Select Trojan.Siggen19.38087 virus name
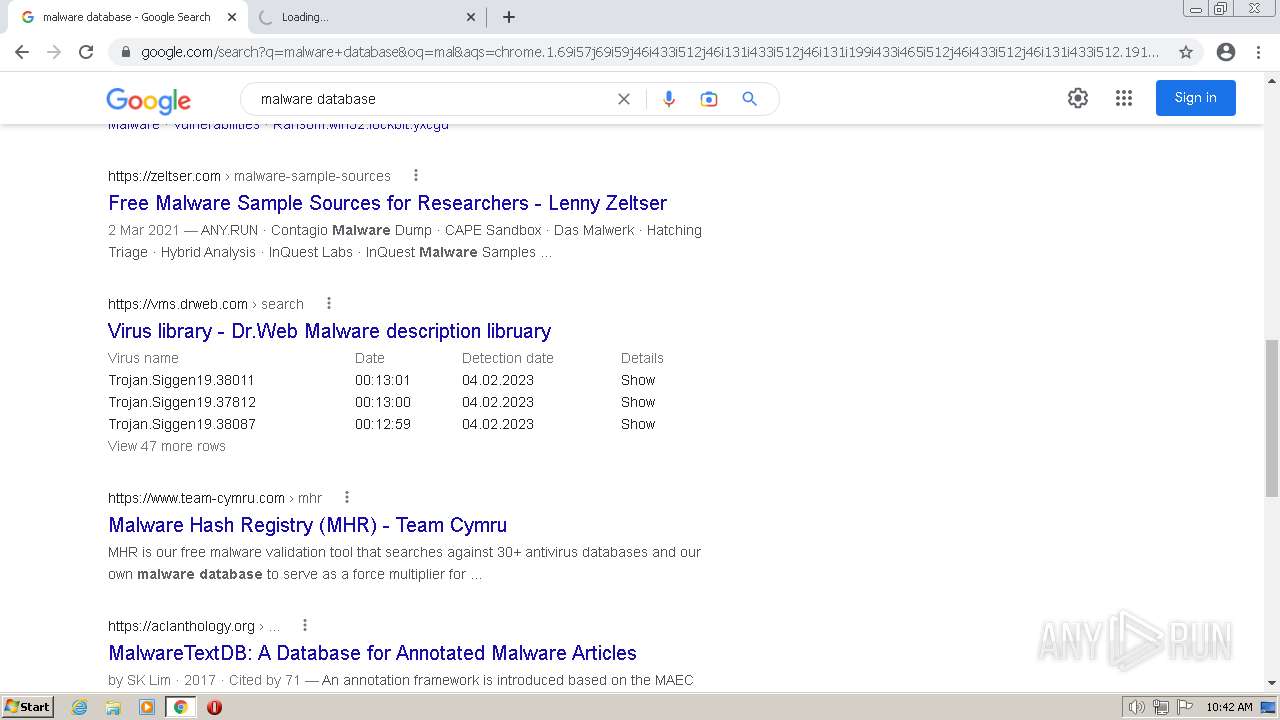This screenshot has height=720, width=1280. point(182,424)
